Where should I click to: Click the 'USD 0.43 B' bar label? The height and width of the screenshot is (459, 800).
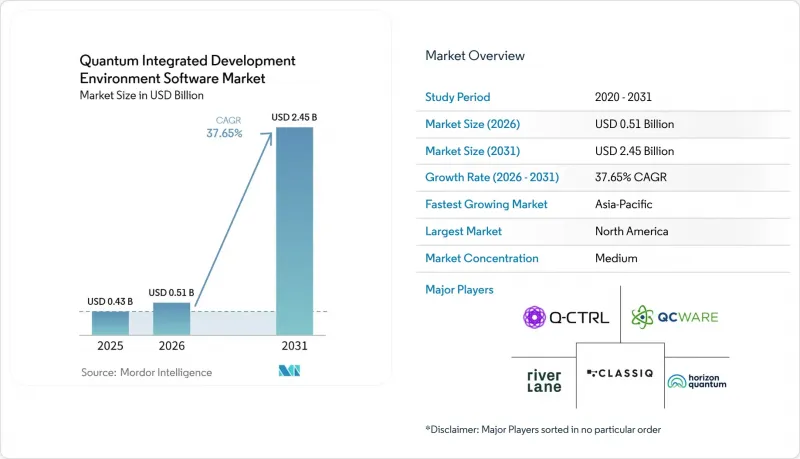click(x=110, y=301)
